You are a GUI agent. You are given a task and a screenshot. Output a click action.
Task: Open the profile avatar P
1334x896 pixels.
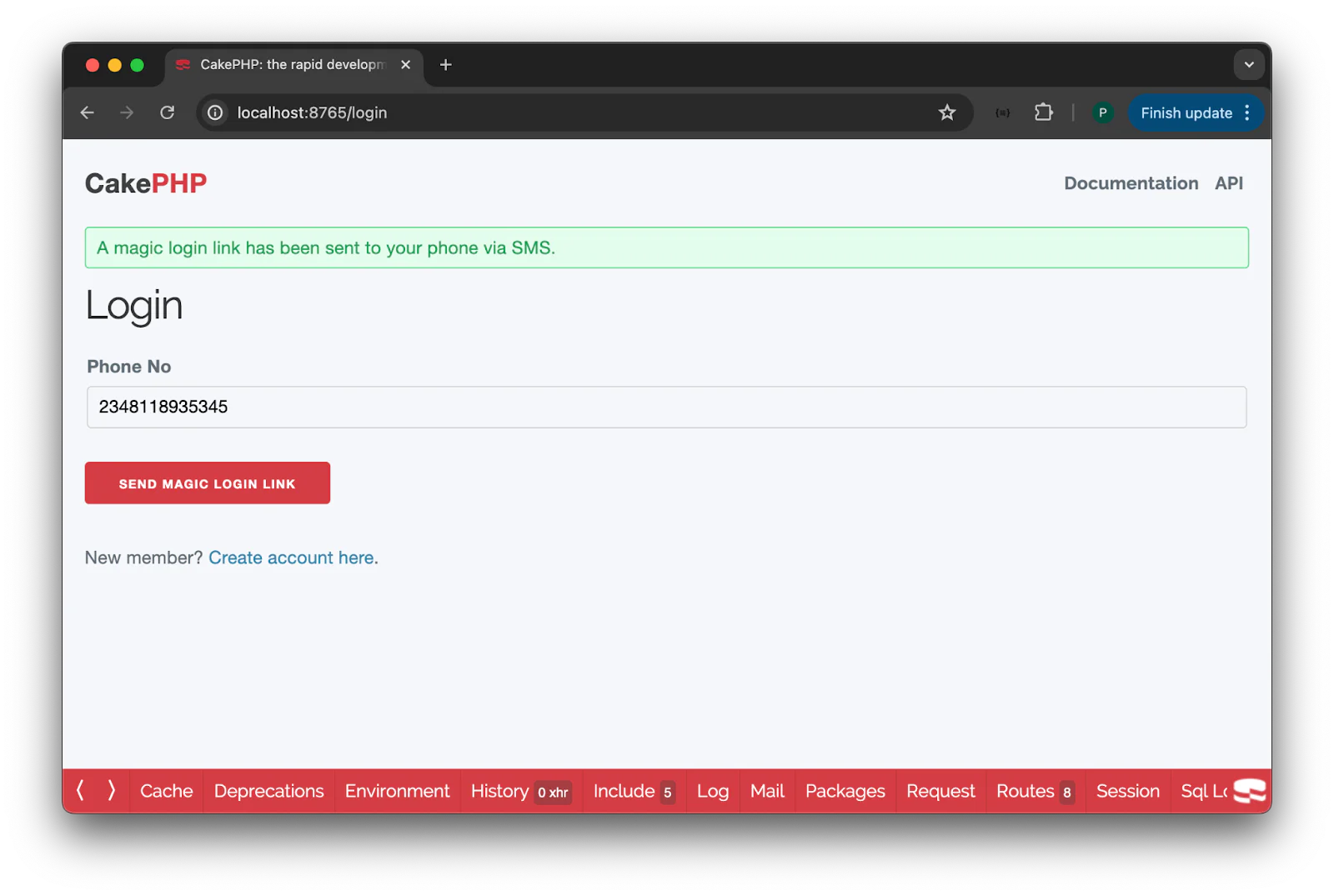coord(1102,113)
